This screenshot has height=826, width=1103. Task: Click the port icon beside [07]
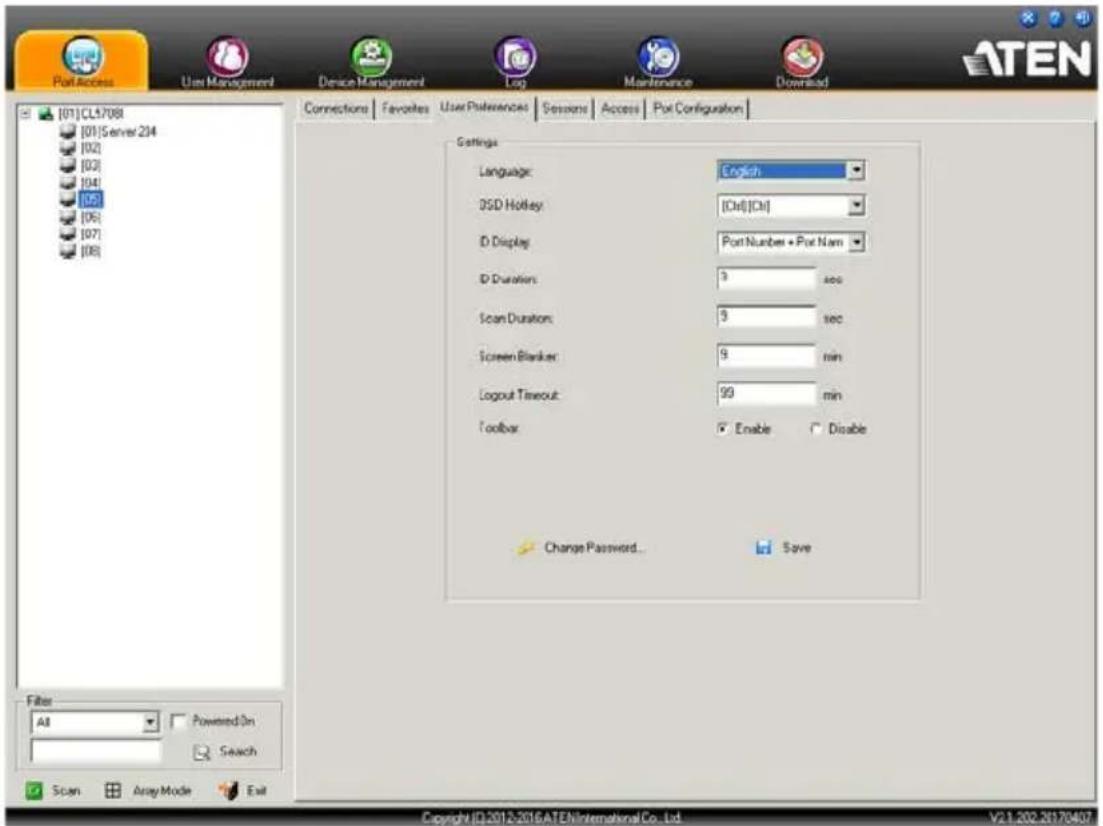point(68,234)
